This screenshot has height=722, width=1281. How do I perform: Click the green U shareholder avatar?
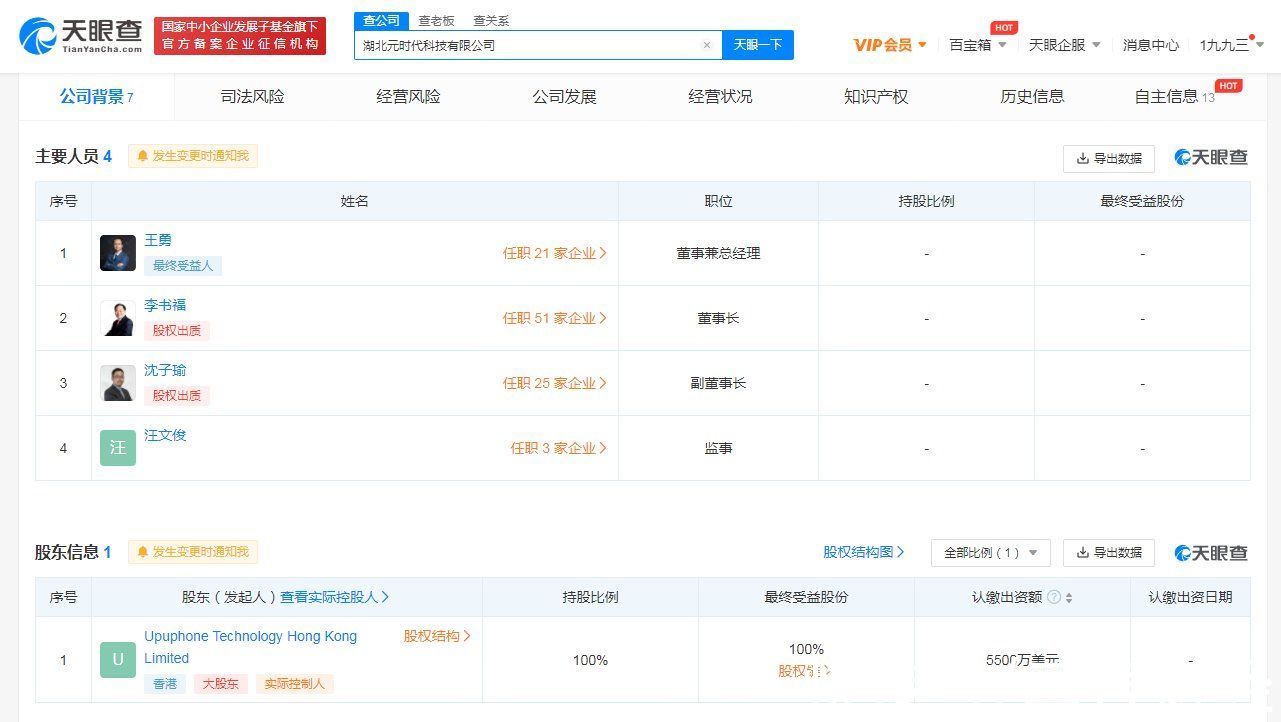[x=118, y=660]
